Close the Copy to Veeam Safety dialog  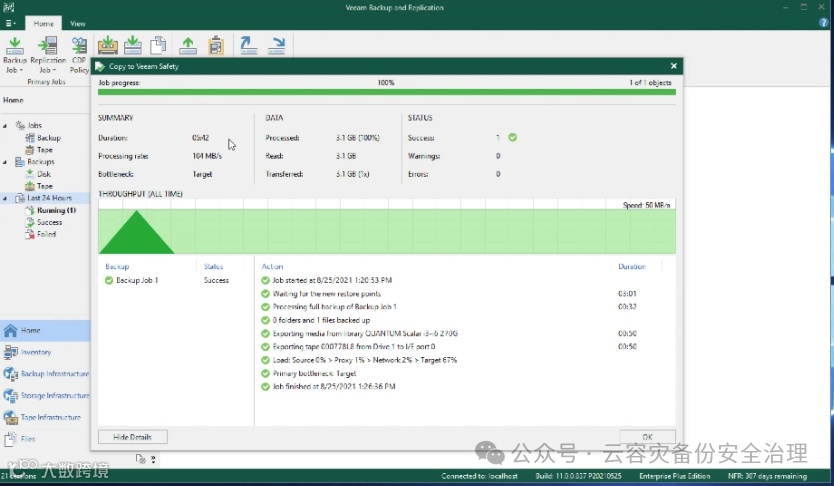674,66
